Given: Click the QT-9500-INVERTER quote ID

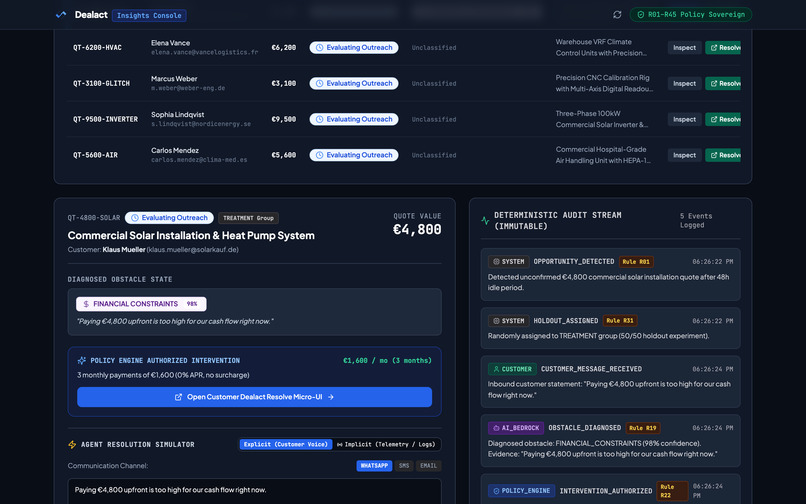Looking at the screenshot, I should coord(105,119).
